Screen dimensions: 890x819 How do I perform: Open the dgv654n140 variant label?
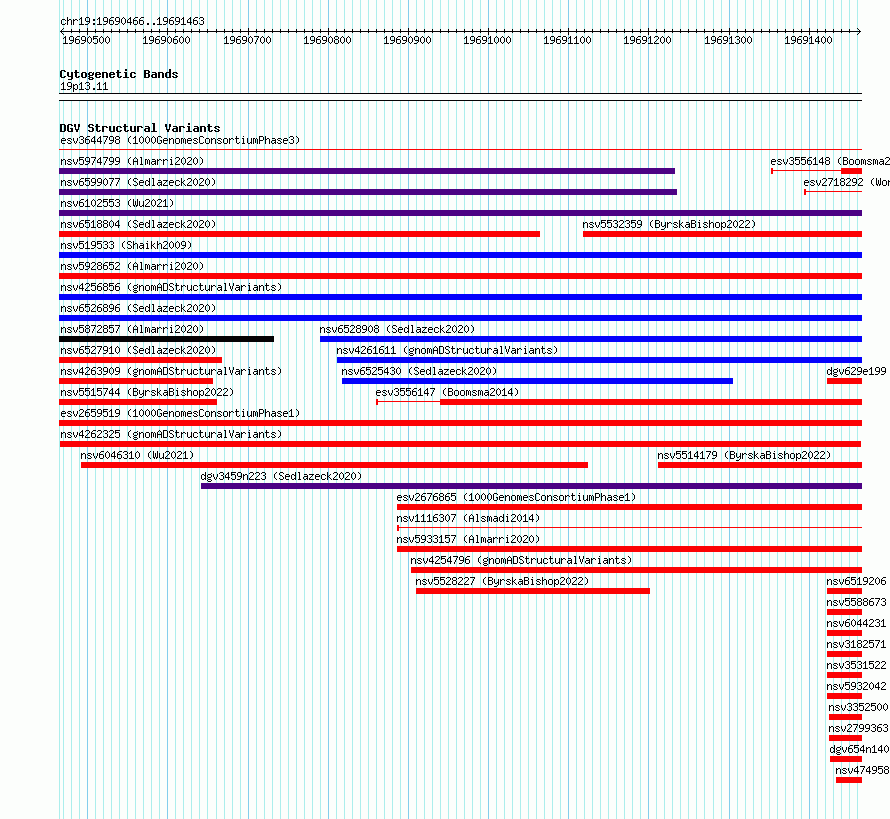click(859, 749)
